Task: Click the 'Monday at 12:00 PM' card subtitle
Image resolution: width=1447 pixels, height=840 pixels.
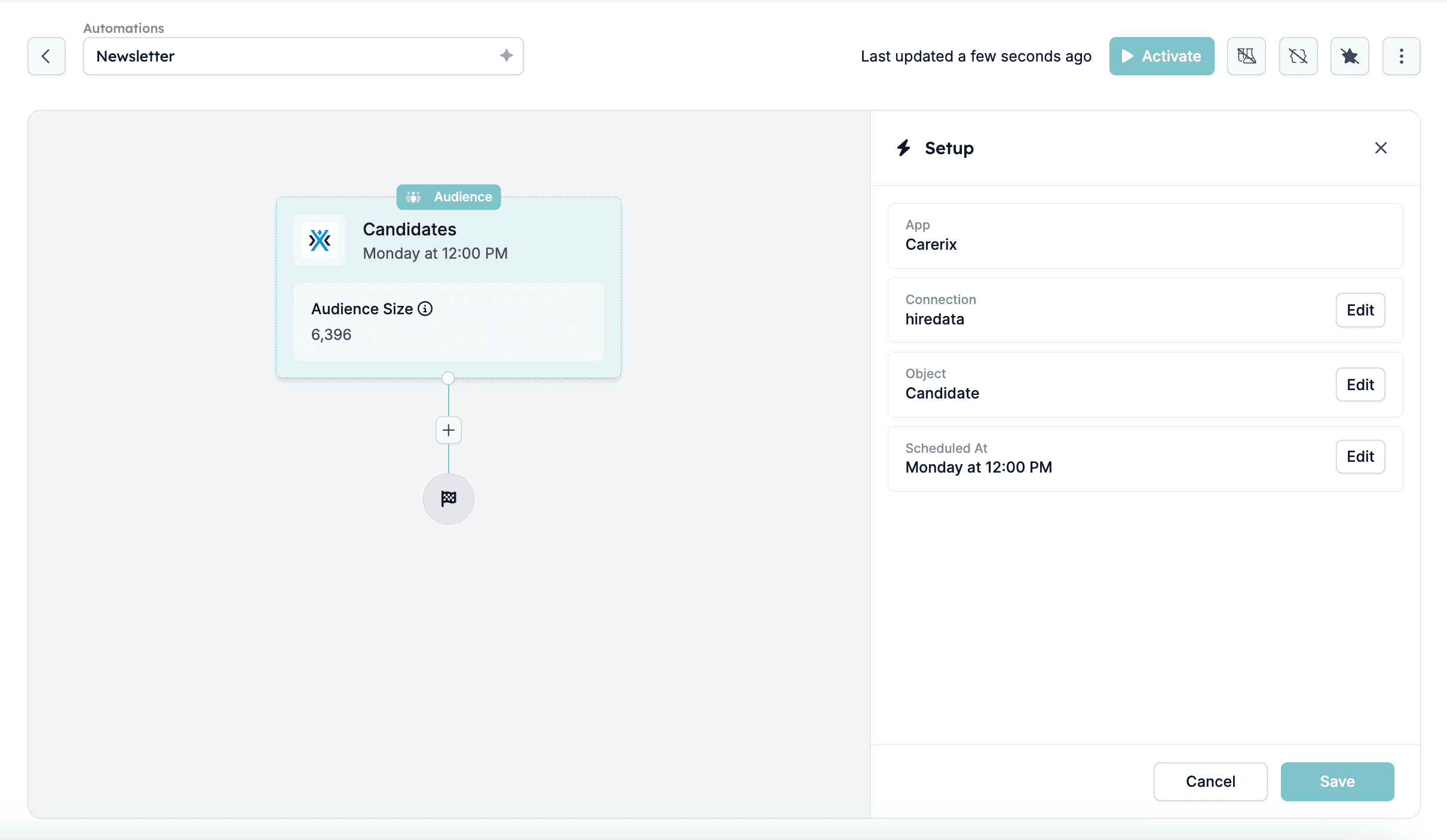Action: [x=436, y=253]
